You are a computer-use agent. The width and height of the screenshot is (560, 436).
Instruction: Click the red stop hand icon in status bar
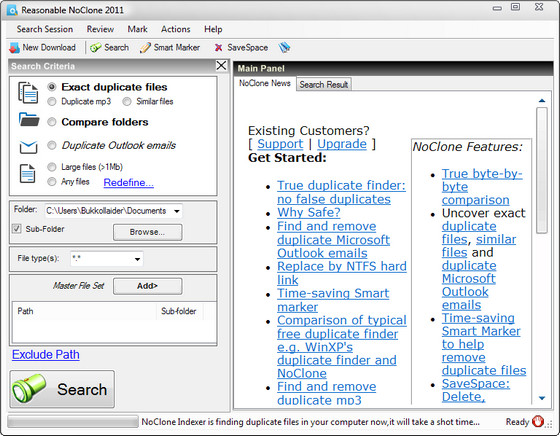pos(537,421)
